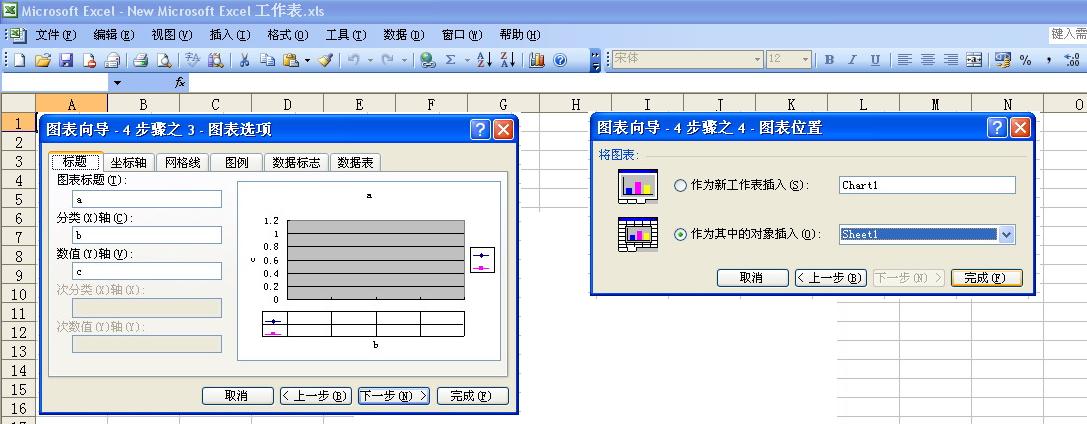This screenshot has width=1087, height=424.
Task: Toggle Italic formatting
Action: click(x=852, y=60)
